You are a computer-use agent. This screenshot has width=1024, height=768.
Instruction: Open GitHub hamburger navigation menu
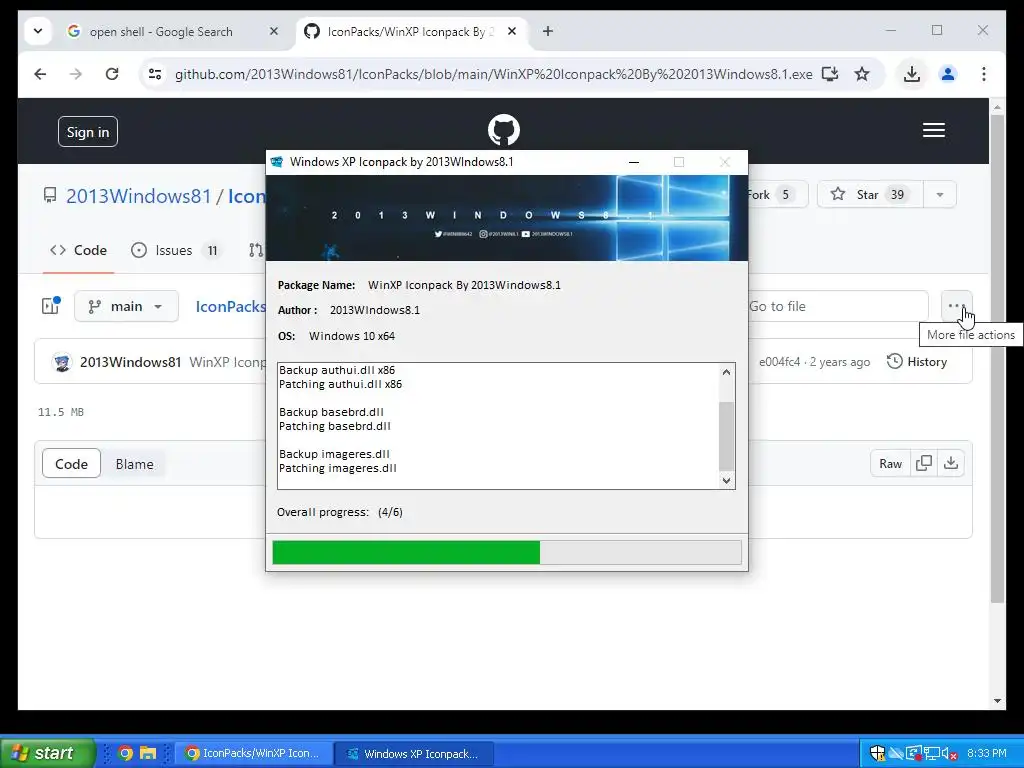tap(934, 130)
